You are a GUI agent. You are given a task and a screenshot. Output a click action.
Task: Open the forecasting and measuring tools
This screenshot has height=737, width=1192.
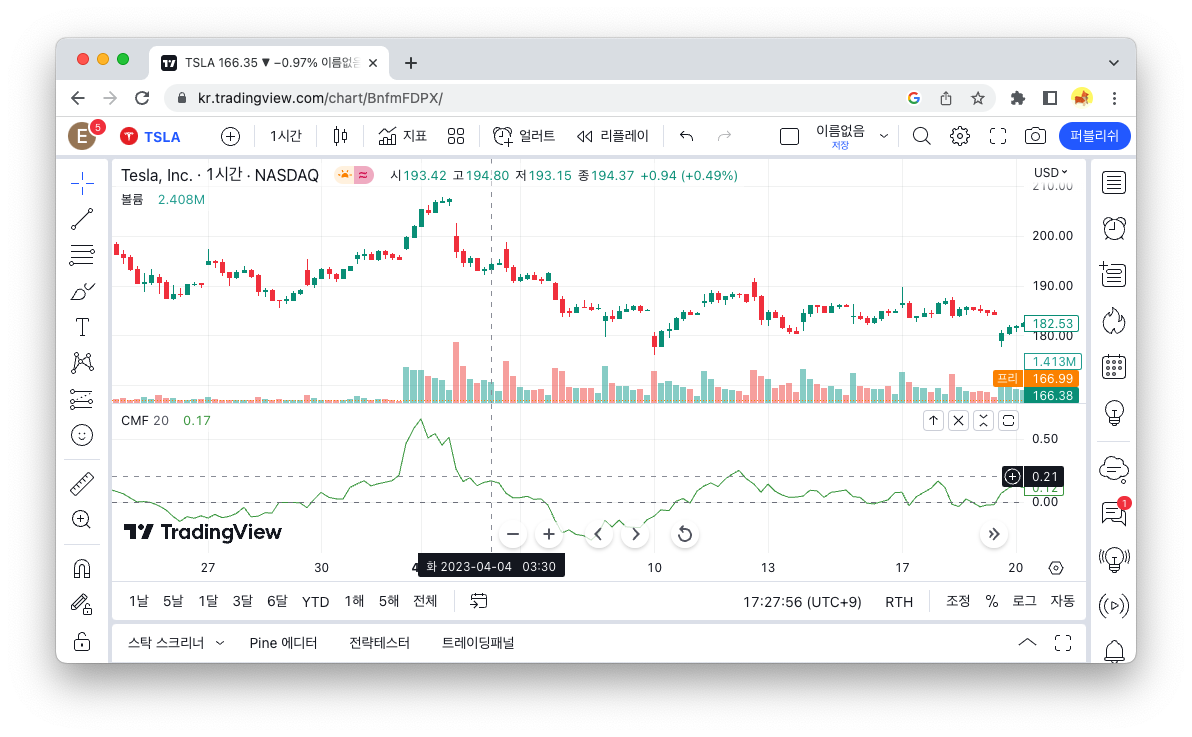[x=82, y=399]
